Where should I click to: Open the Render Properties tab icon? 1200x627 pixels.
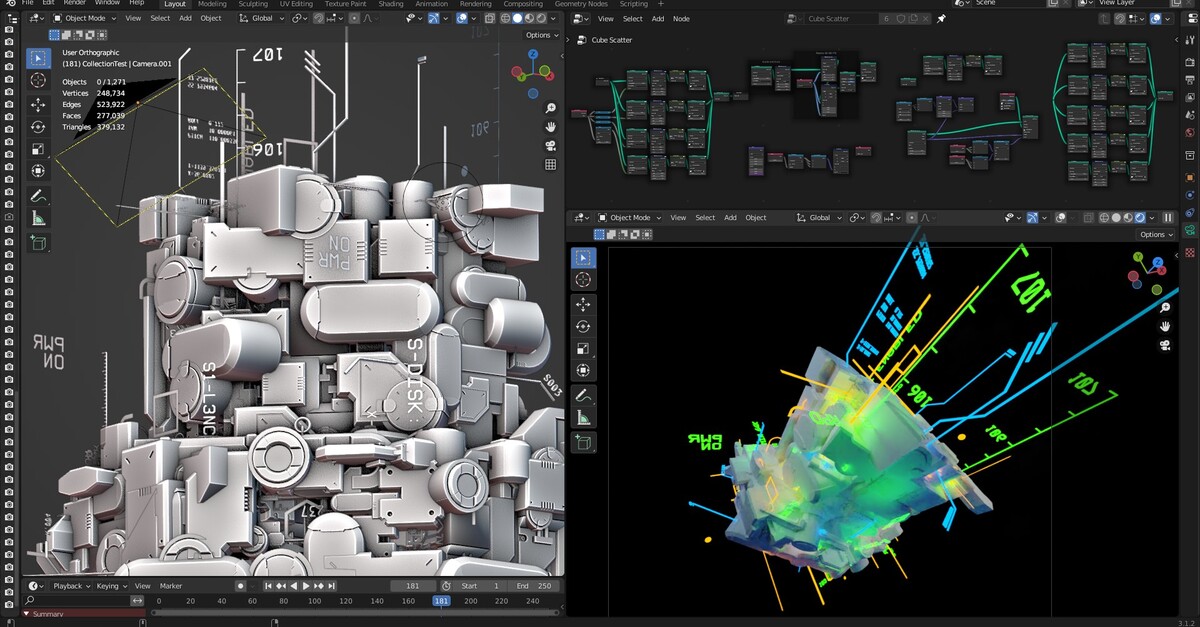pos(1190,62)
